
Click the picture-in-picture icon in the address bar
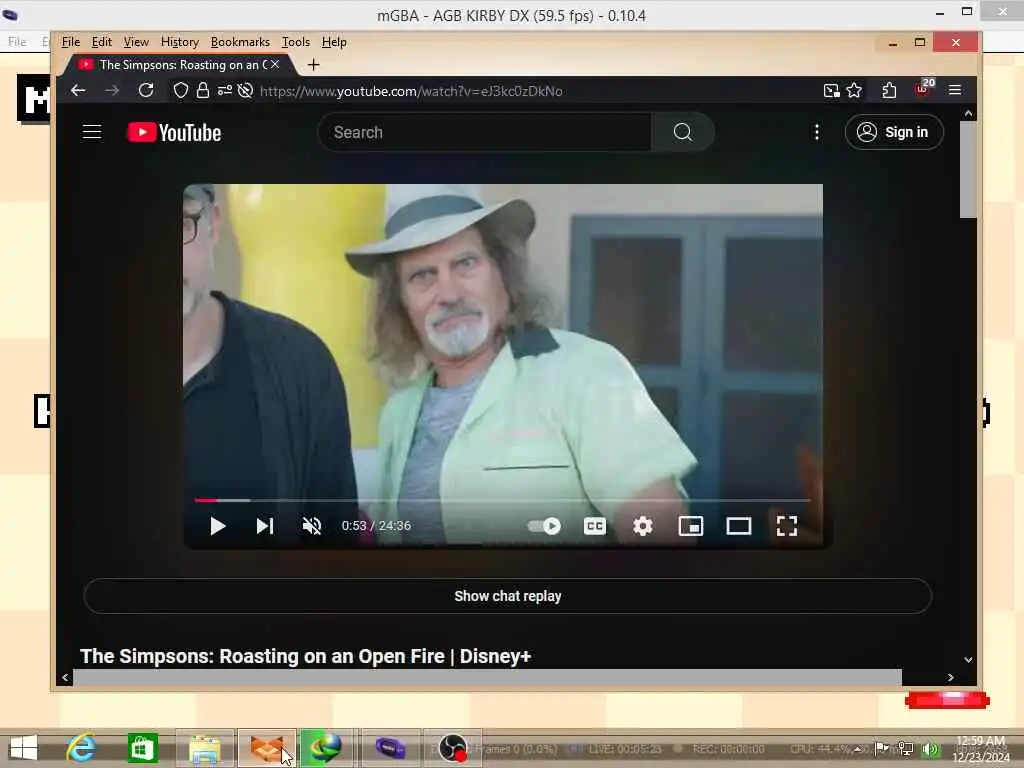[x=831, y=91]
